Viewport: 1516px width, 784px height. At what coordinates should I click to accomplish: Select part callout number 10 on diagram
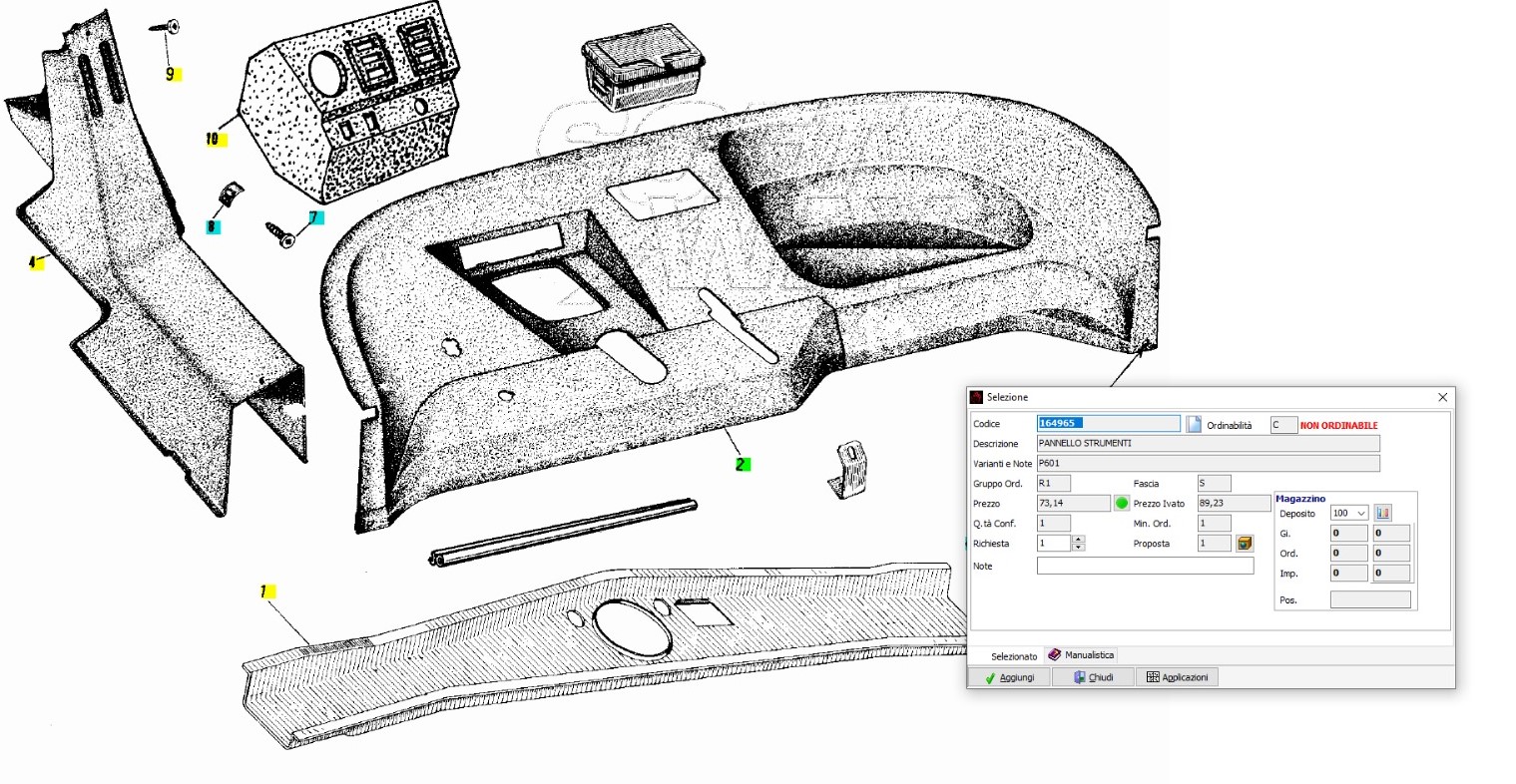(214, 140)
